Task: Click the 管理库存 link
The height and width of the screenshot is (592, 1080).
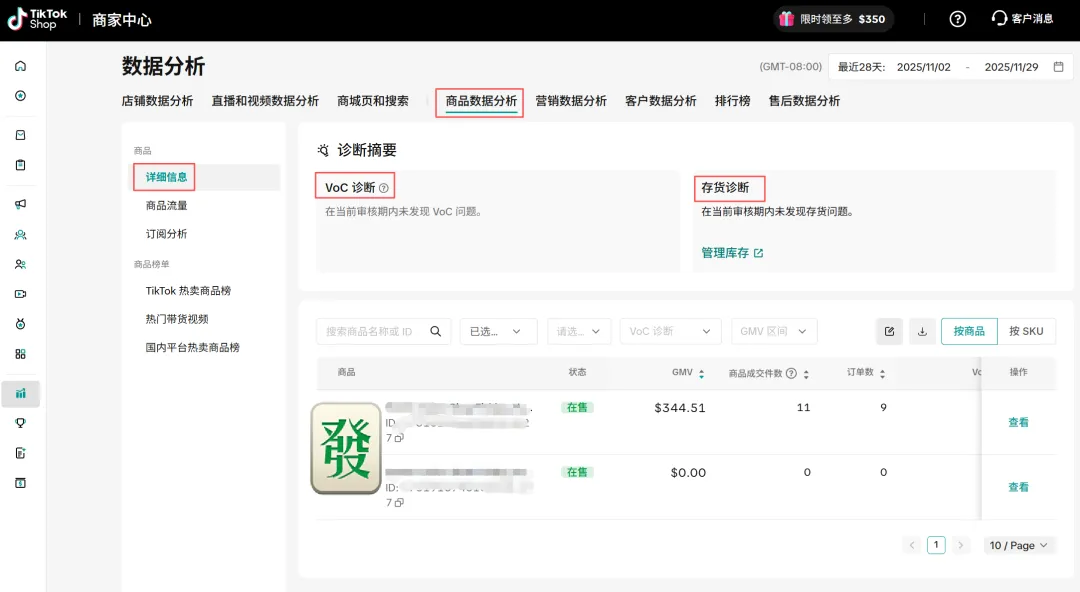Action: click(x=731, y=253)
